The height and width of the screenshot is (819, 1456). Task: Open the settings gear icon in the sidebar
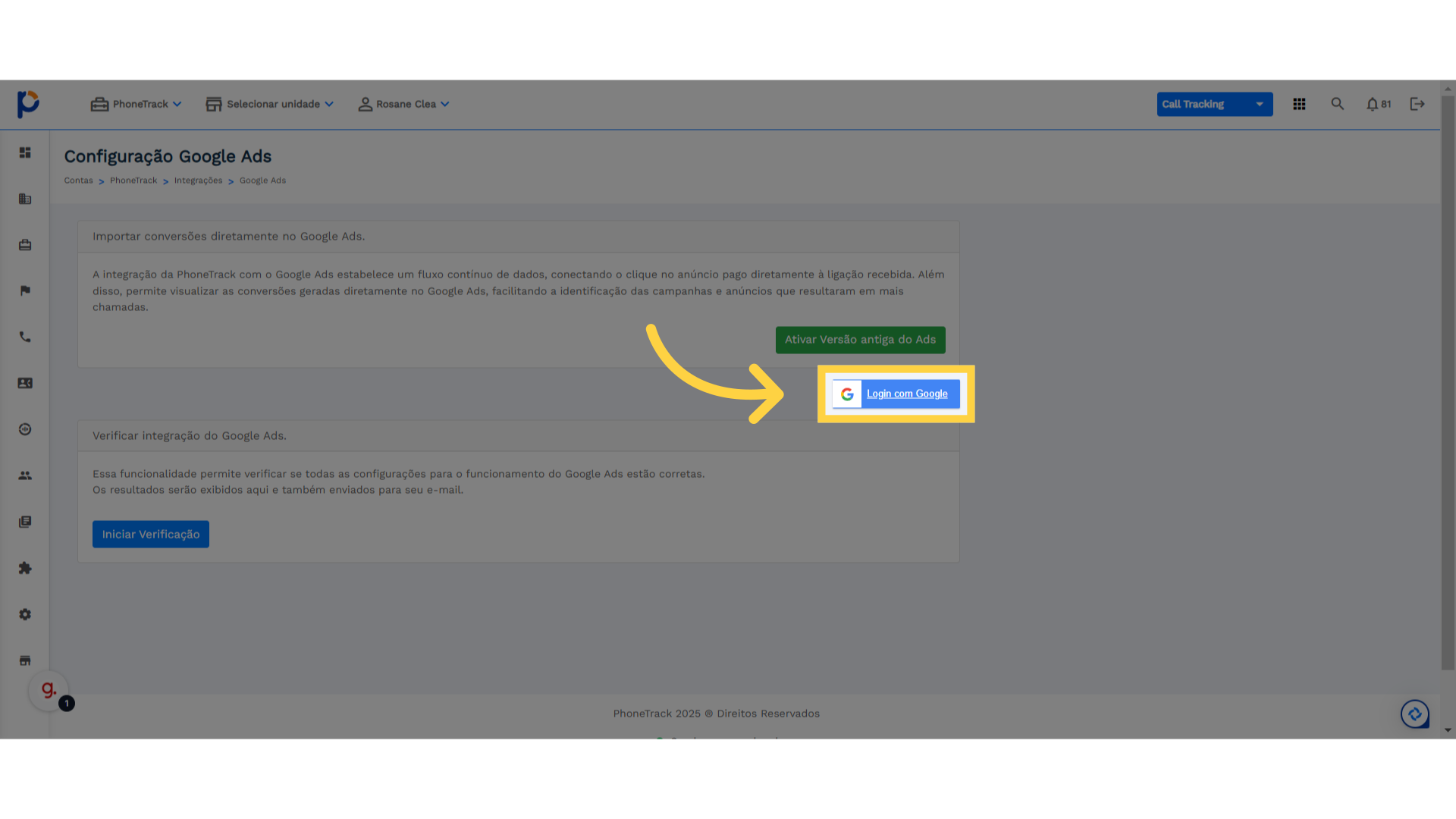point(25,614)
